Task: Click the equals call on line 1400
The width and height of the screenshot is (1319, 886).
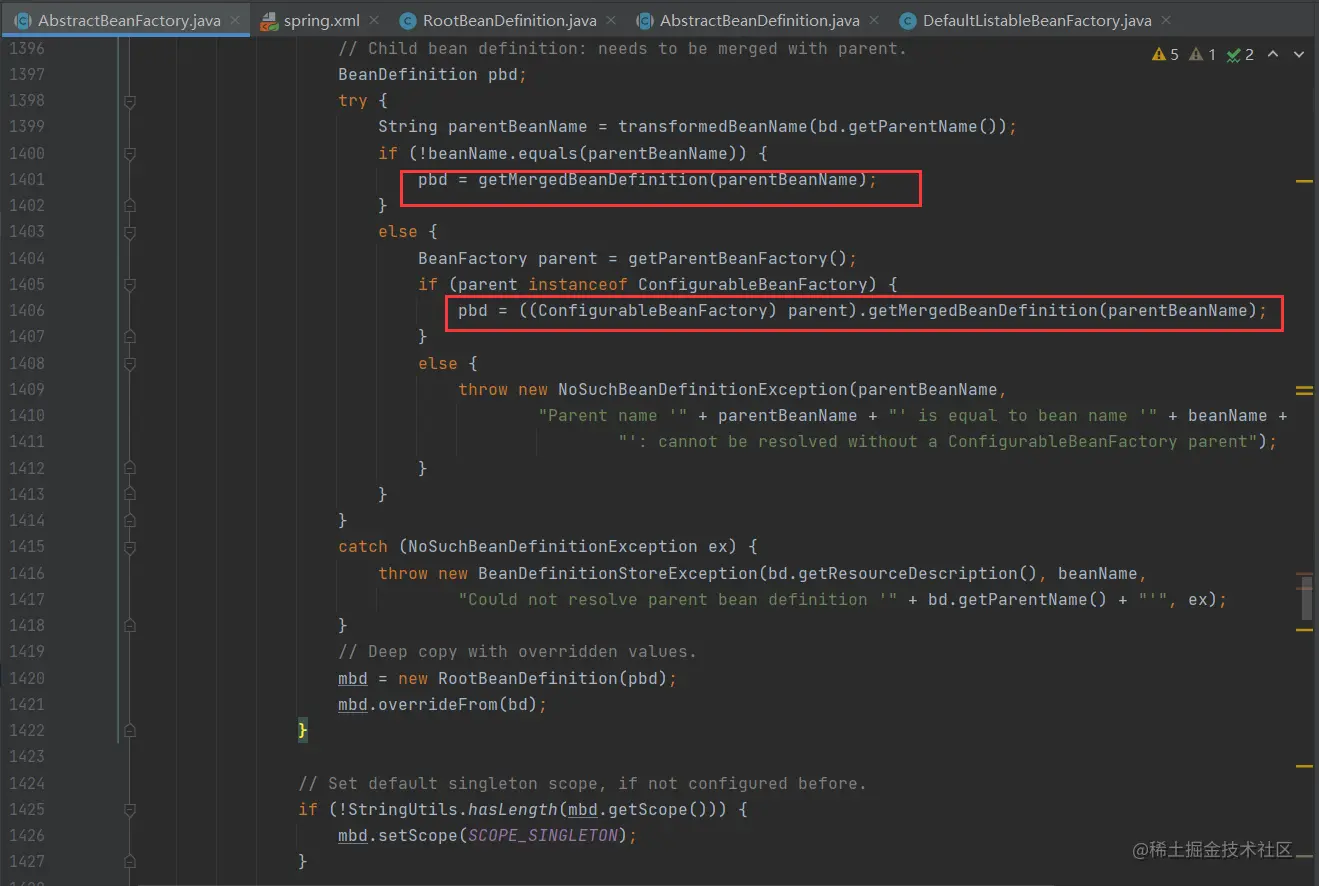Action: click(547, 153)
